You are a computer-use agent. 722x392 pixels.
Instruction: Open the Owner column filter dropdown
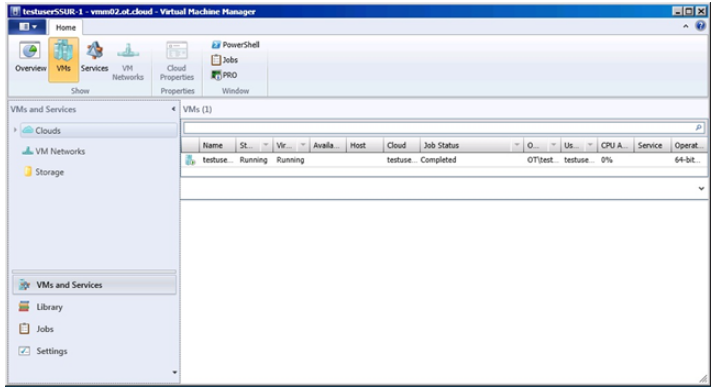[553, 145]
